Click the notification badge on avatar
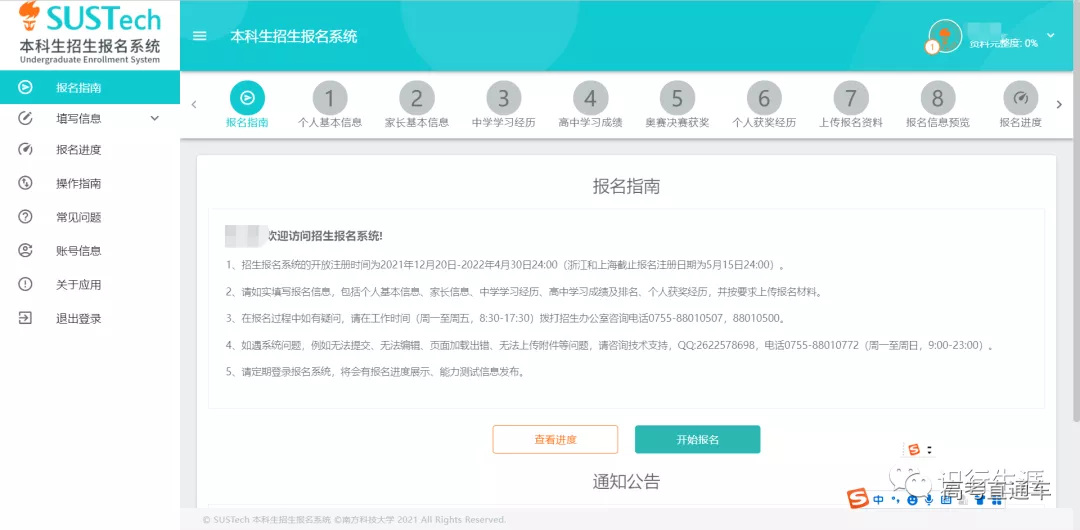 (x=932, y=48)
